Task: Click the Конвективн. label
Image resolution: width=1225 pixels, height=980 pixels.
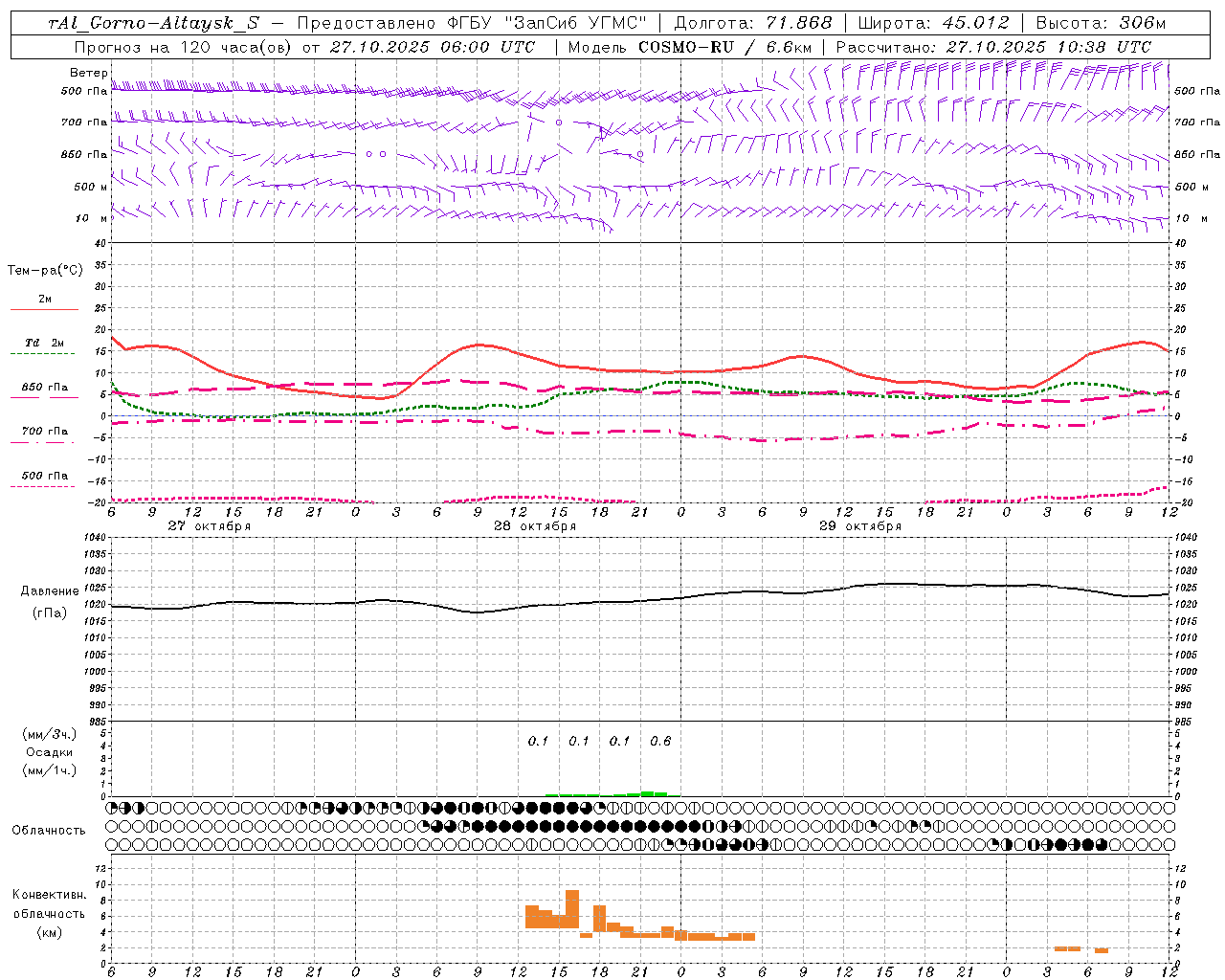Action: (50, 895)
